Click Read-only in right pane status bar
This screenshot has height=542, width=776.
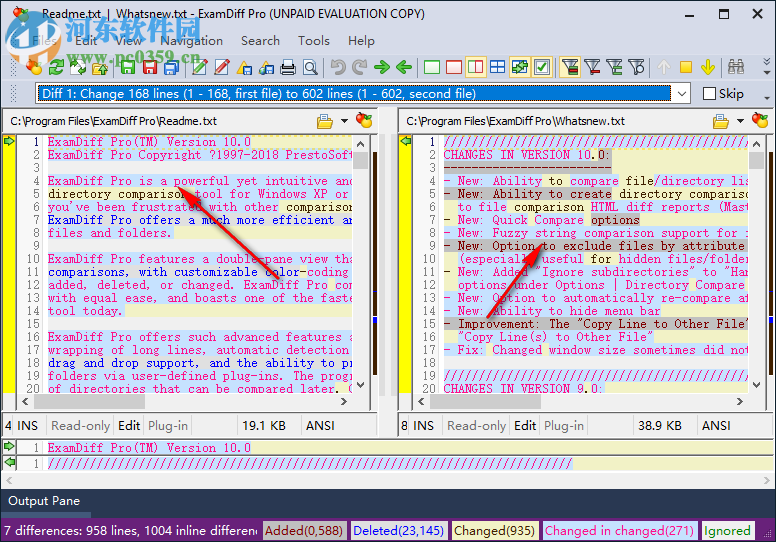pyautogui.click(x=477, y=426)
